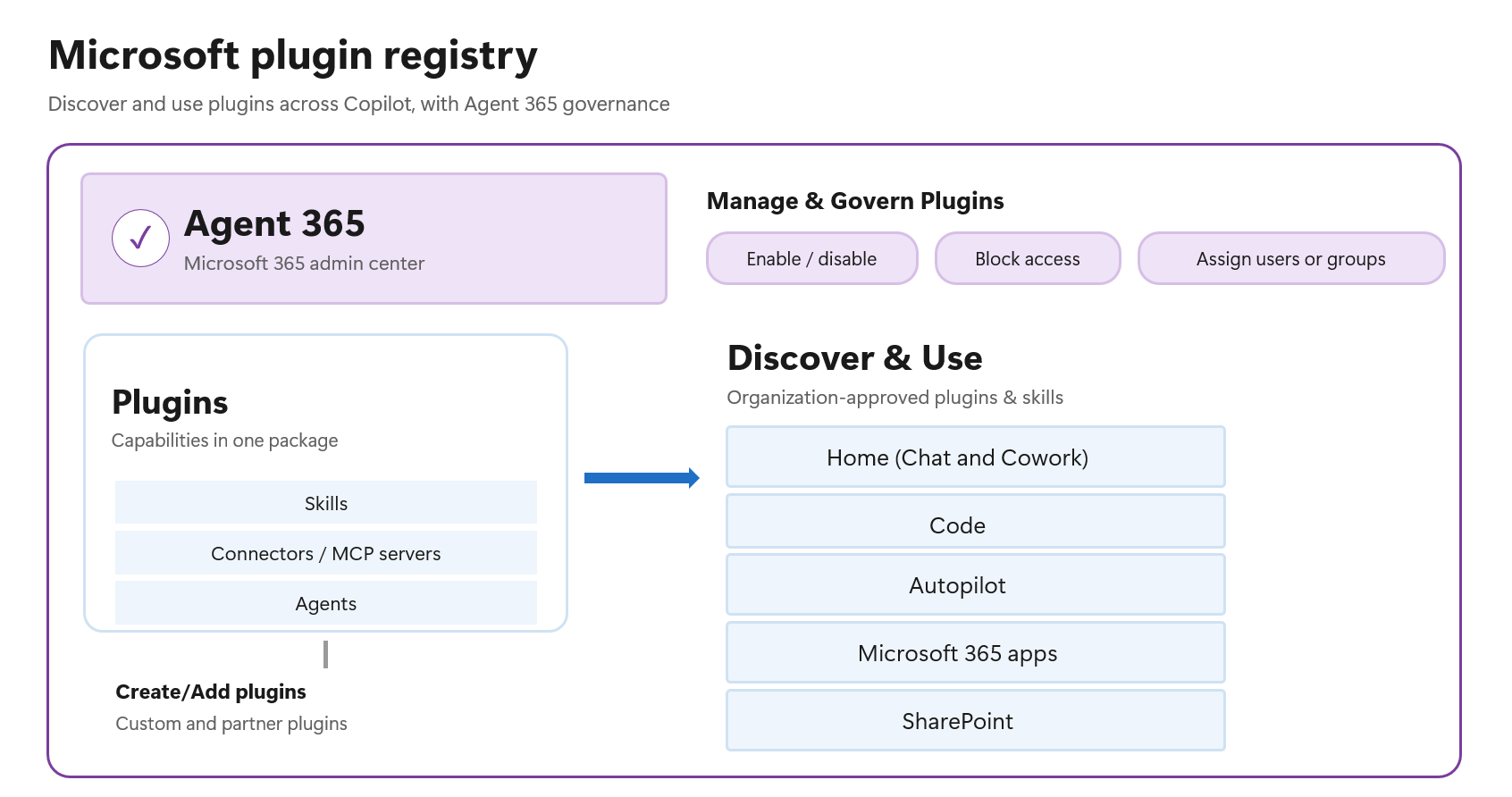Click Custom and partner plugins text
1512x797 pixels.
pyautogui.click(x=231, y=724)
